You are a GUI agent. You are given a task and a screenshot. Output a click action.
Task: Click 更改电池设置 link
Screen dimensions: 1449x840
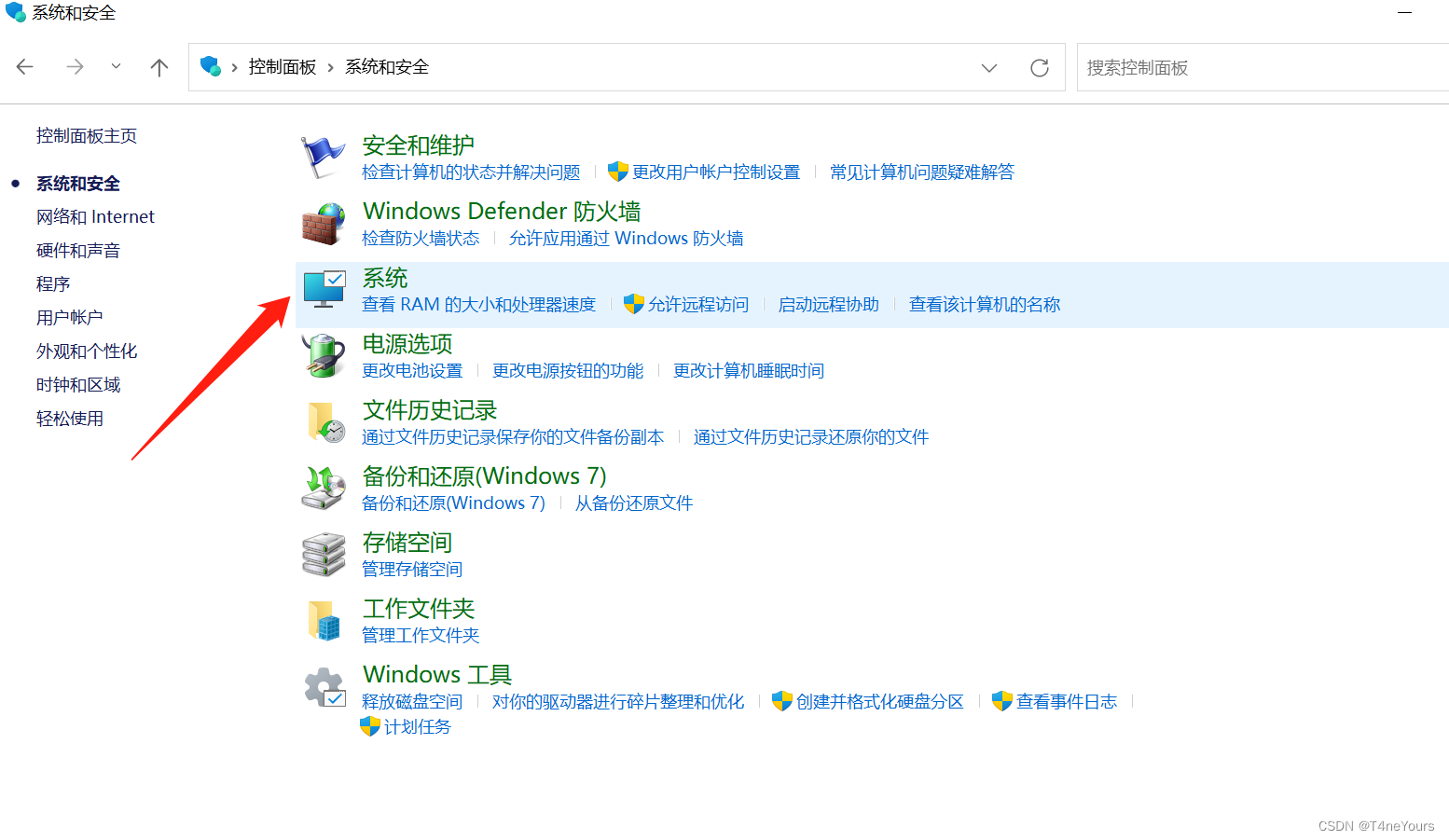pos(412,371)
